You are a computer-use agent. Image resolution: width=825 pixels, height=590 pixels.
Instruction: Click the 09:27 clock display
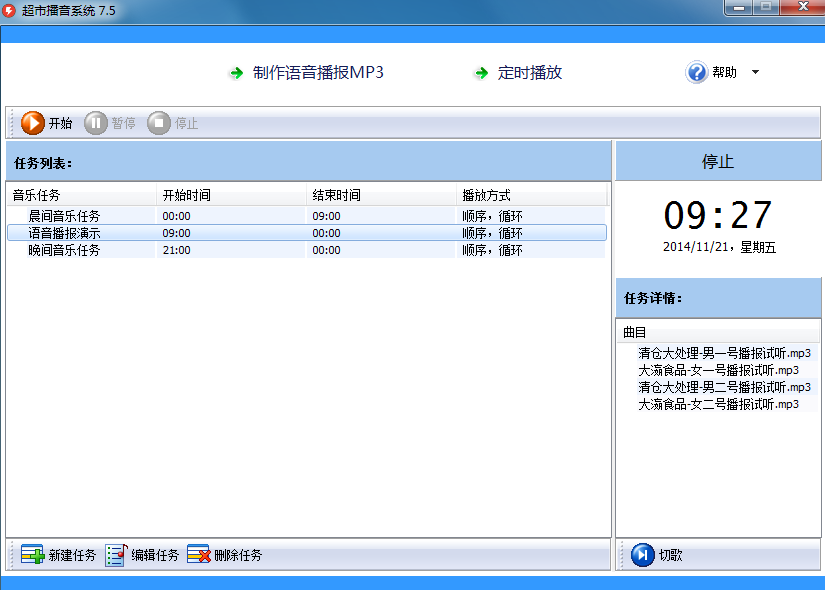[x=718, y=215]
